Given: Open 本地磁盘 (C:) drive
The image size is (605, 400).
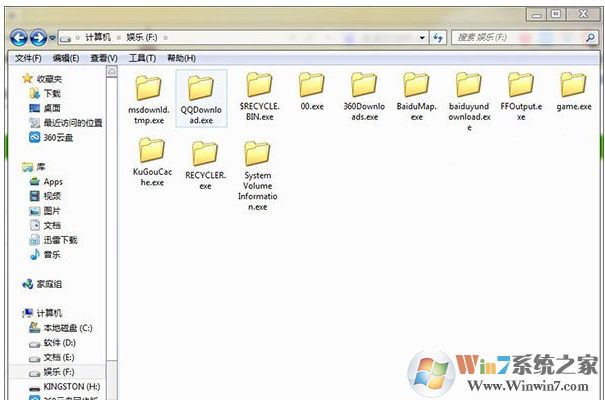Looking at the screenshot, I should click(61, 328).
